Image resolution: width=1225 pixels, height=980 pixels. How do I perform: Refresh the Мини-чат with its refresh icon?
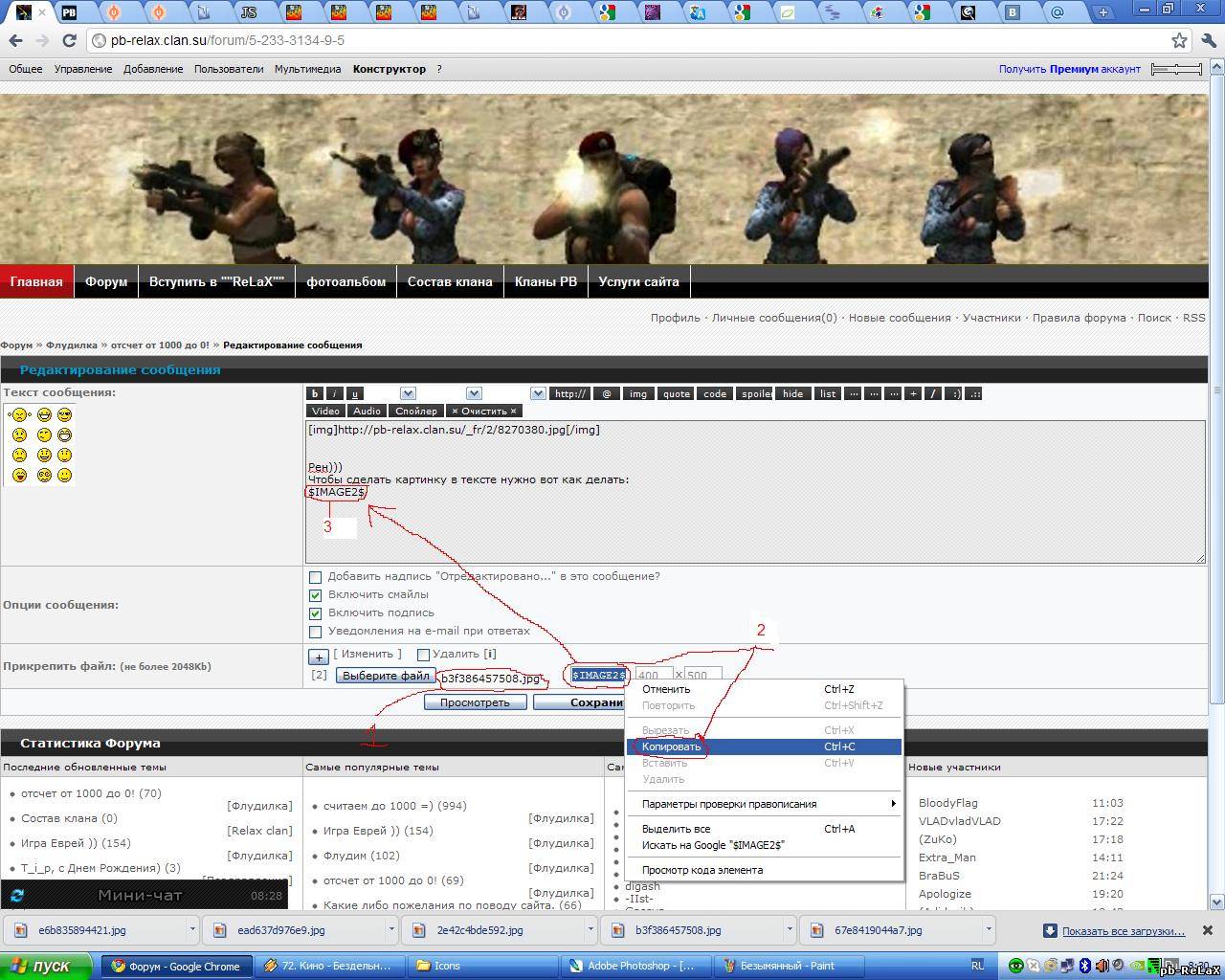point(17,896)
